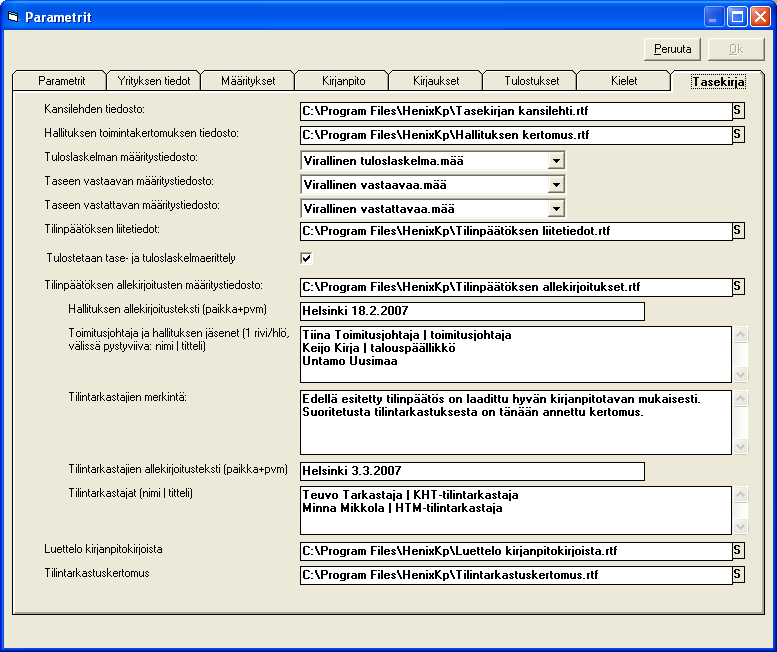Click the Peruuta button
Viewport: 777px width, 652px height.
pyautogui.click(x=672, y=49)
